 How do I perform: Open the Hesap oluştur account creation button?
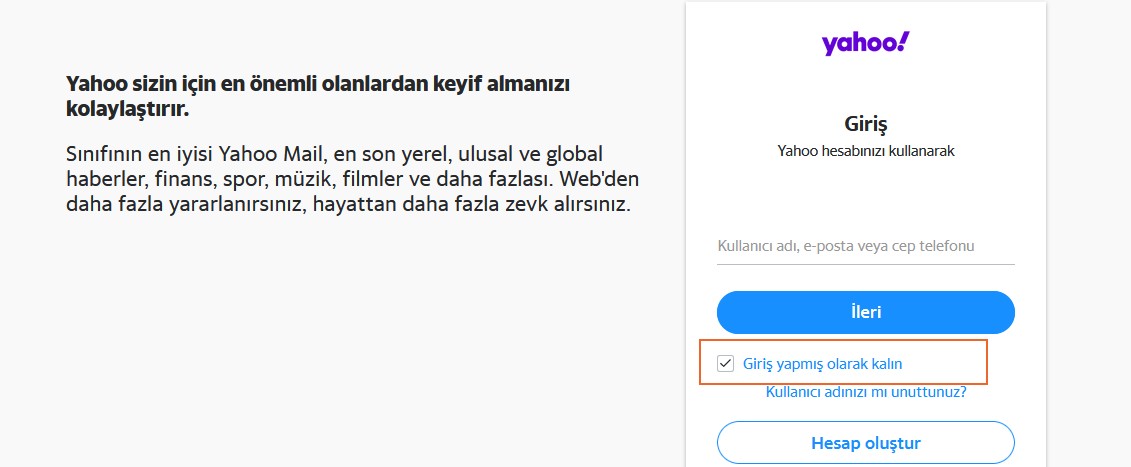tap(866, 442)
